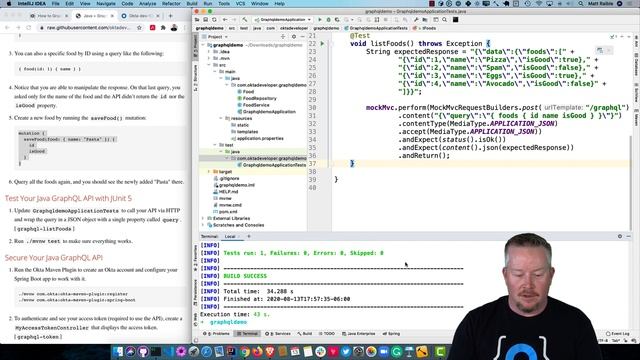The height and width of the screenshot is (360, 640).
Task: Open Firefox from the Dock
Action: (257, 351)
